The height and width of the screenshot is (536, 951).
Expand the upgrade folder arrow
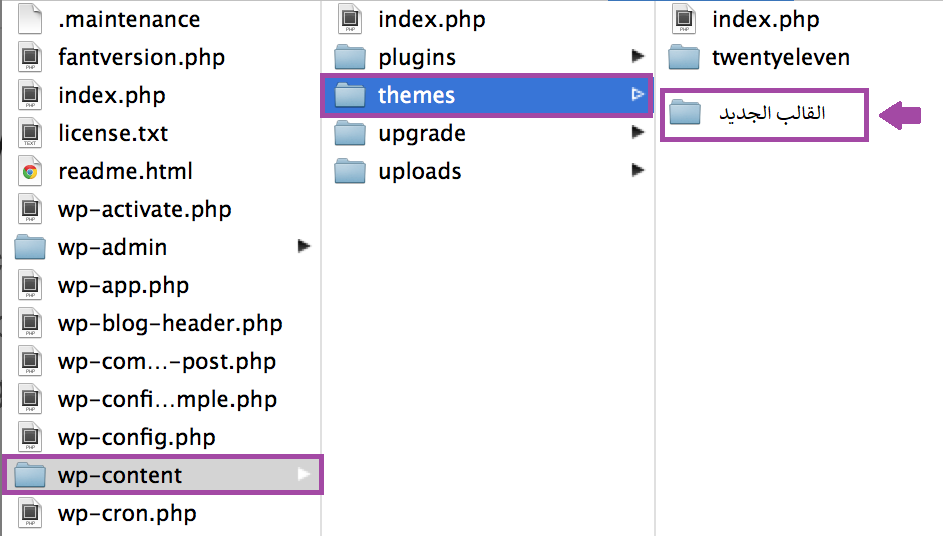637,133
